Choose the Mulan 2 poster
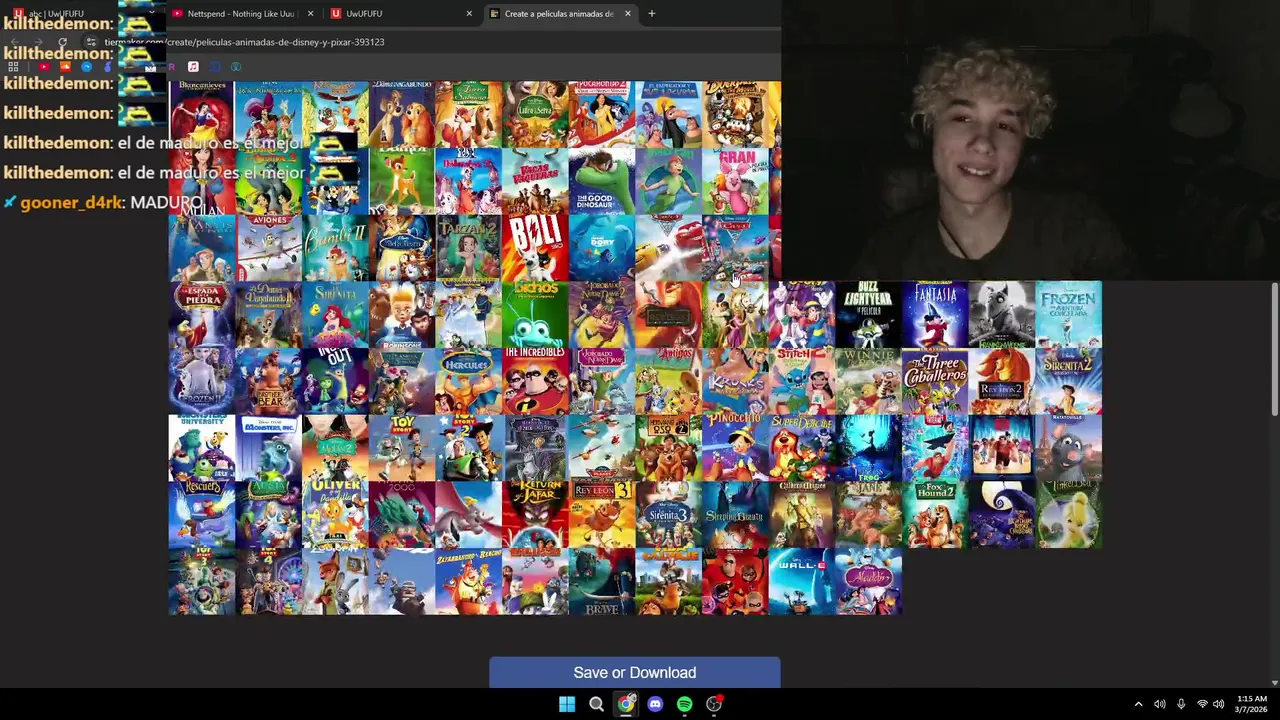1280x720 pixels. [335, 448]
